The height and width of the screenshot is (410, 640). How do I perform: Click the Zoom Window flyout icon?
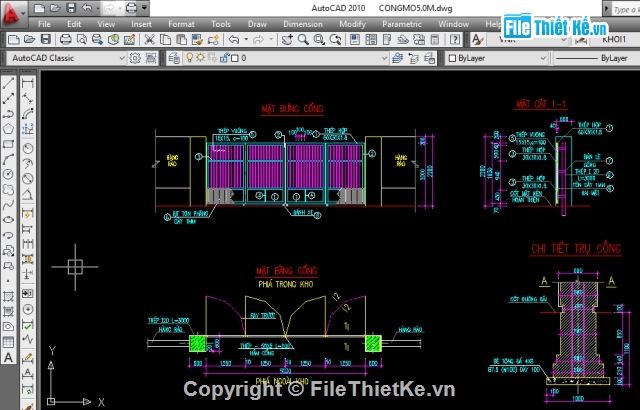(x=319, y=40)
